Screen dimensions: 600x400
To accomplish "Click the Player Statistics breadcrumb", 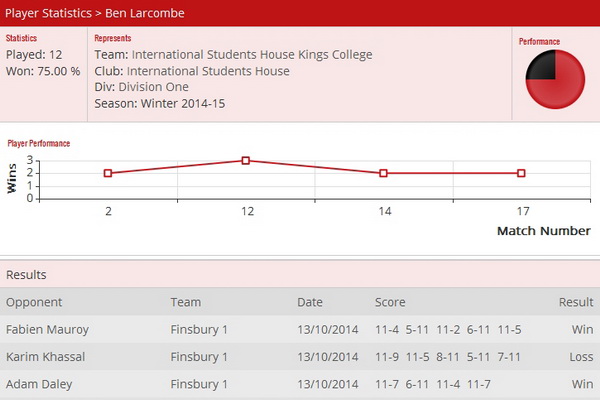I will (48, 13).
